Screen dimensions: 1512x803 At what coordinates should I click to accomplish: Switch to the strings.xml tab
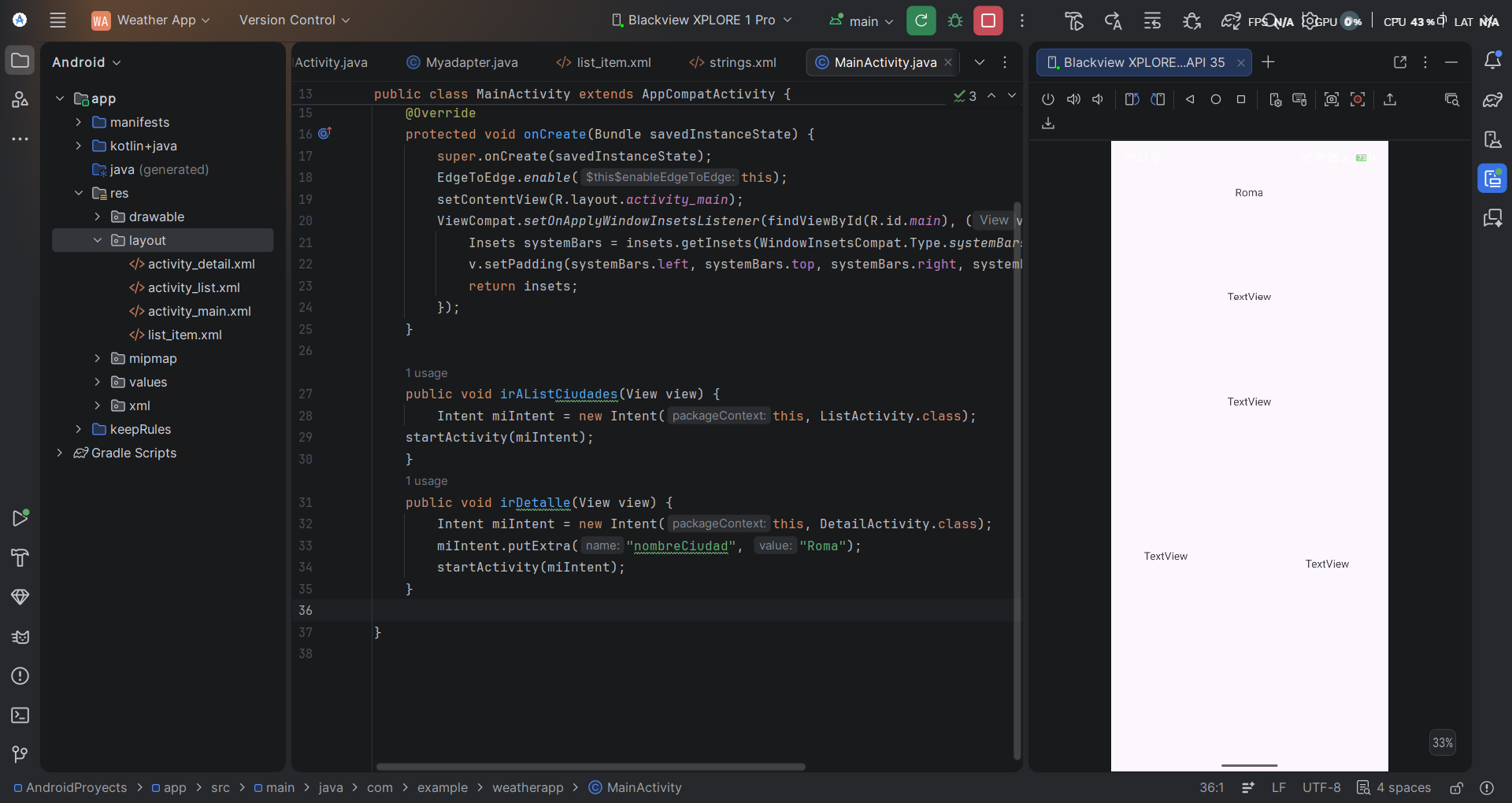[733, 62]
